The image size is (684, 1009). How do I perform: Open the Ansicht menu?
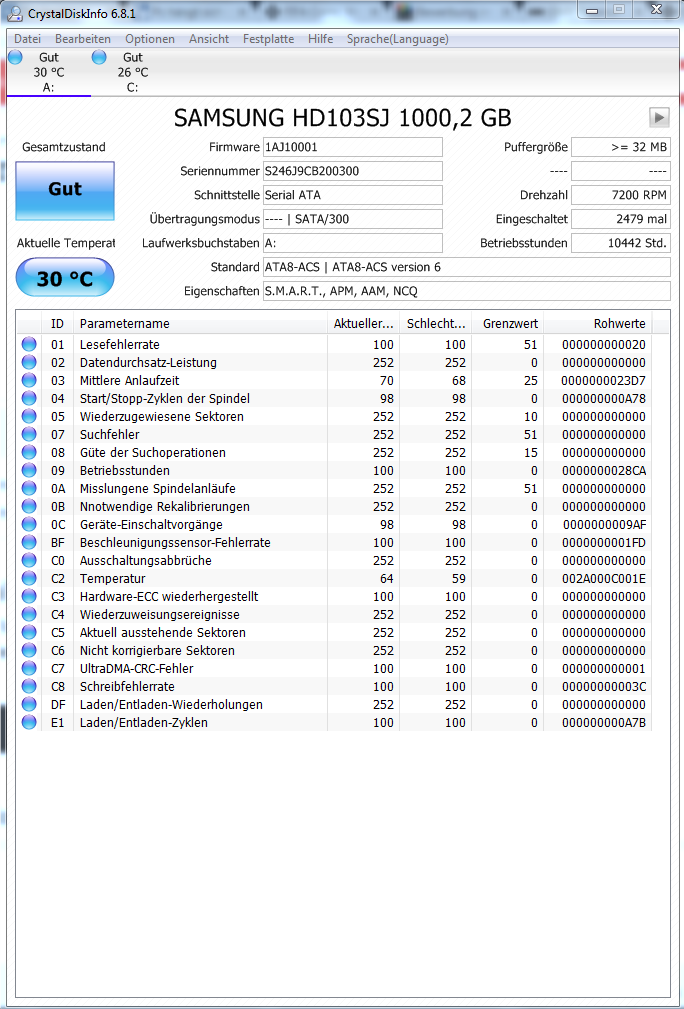(209, 39)
